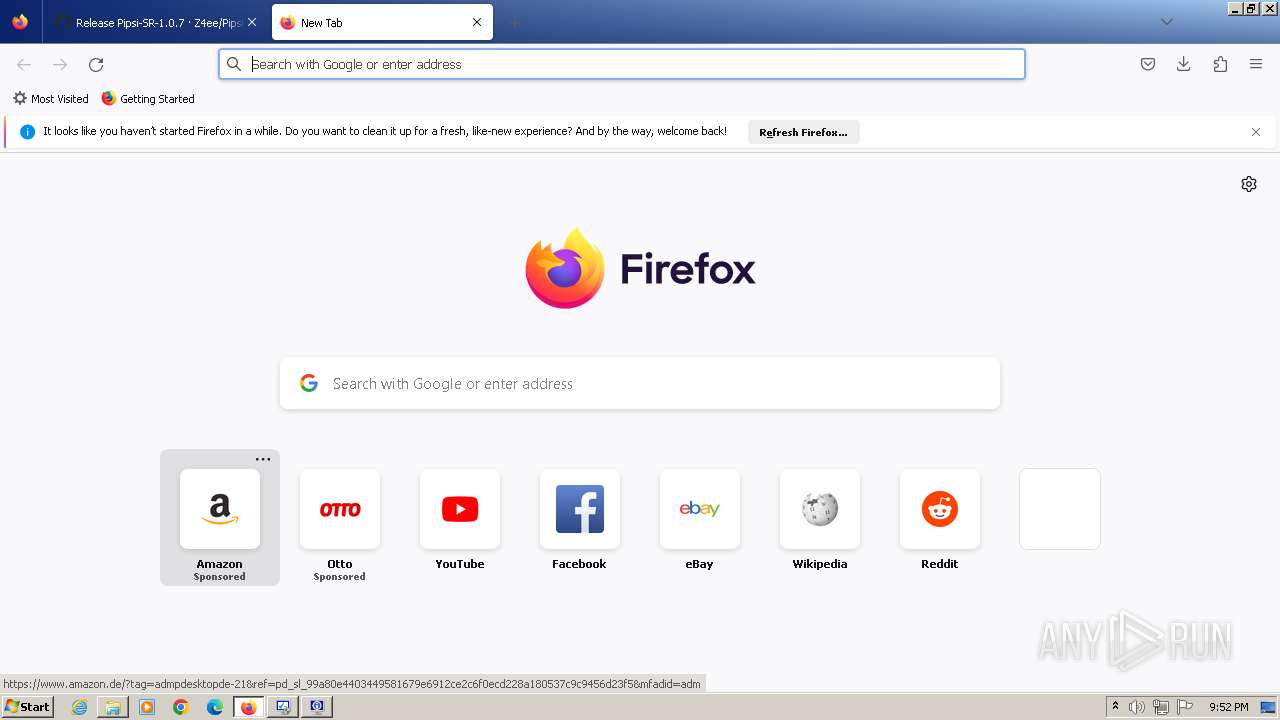Open Most Visited bookmarks folder
Screen dimensions: 1280x720
(50, 99)
